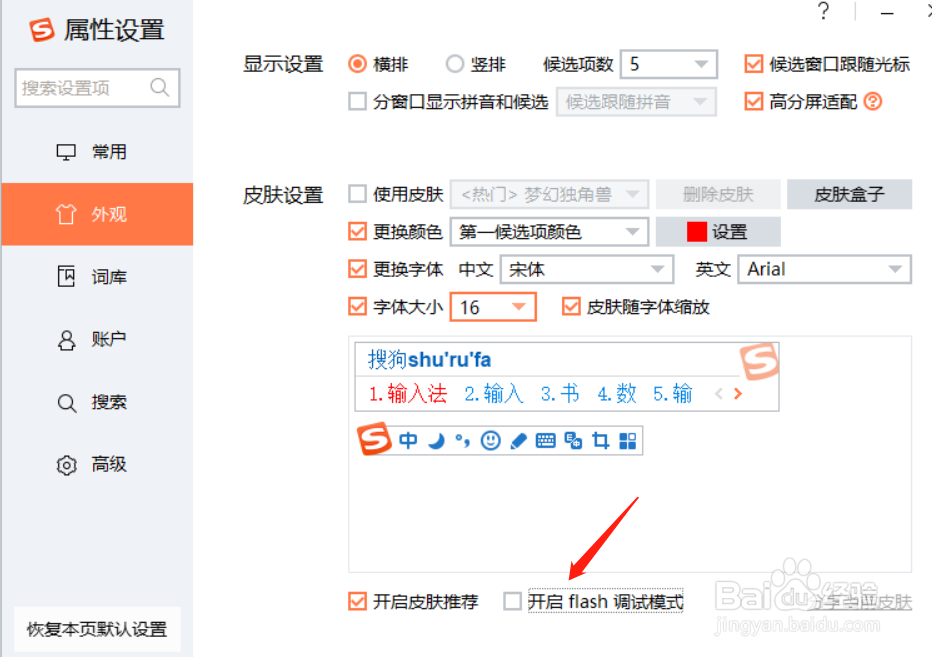This screenshot has height=657, width=932.
Task: Open skin dropdown 梦幻独角兽
Action: [549, 194]
